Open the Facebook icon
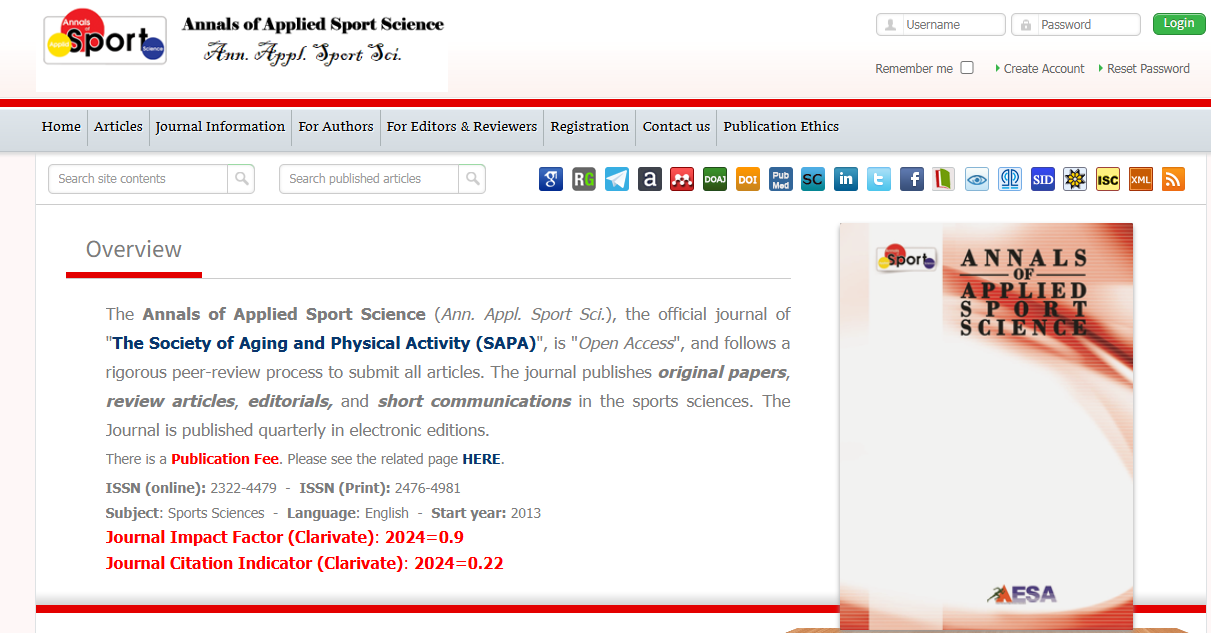Image resolution: width=1211 pixels, height=633 pixels. [x=912, y=179]
